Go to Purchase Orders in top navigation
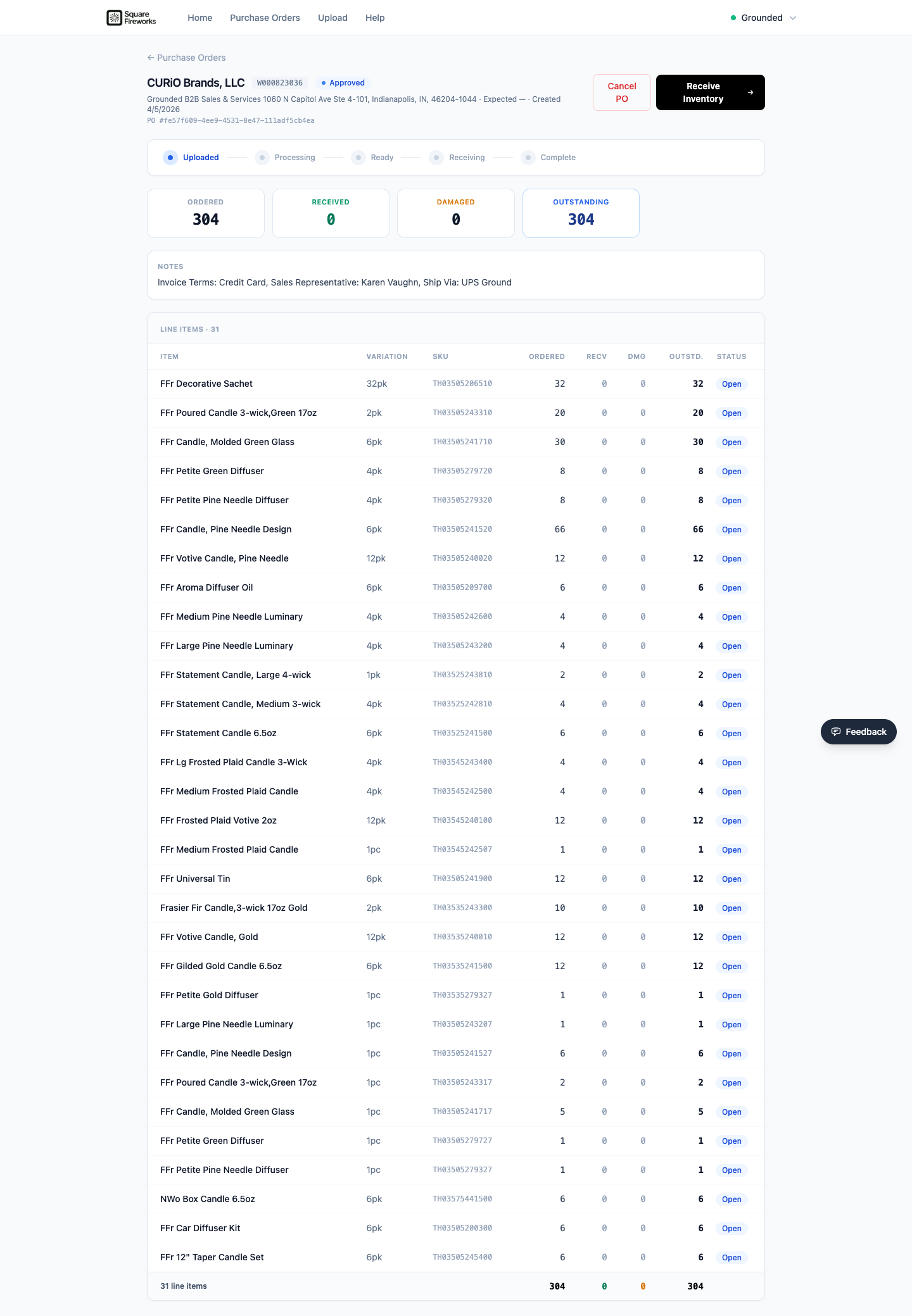 265,18
